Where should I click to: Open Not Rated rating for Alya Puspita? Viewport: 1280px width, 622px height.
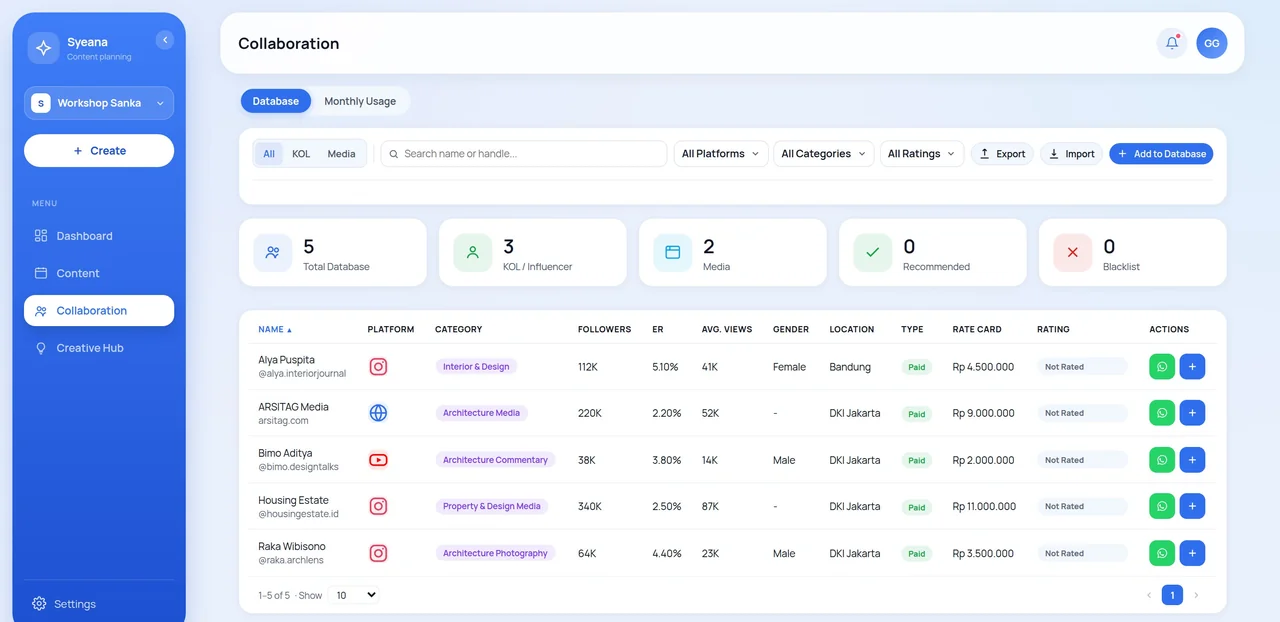[1082, 367]
